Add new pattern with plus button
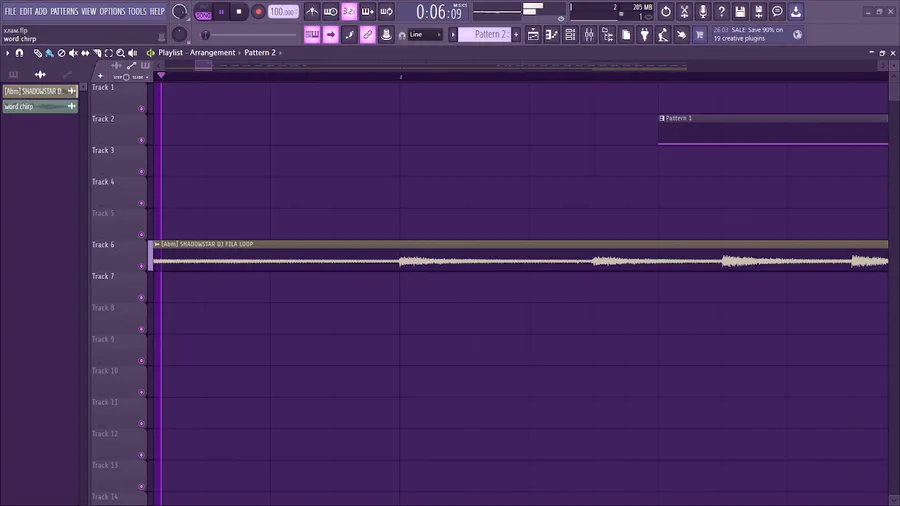Screen dimensions: 900x506 (x=516, y=34)
